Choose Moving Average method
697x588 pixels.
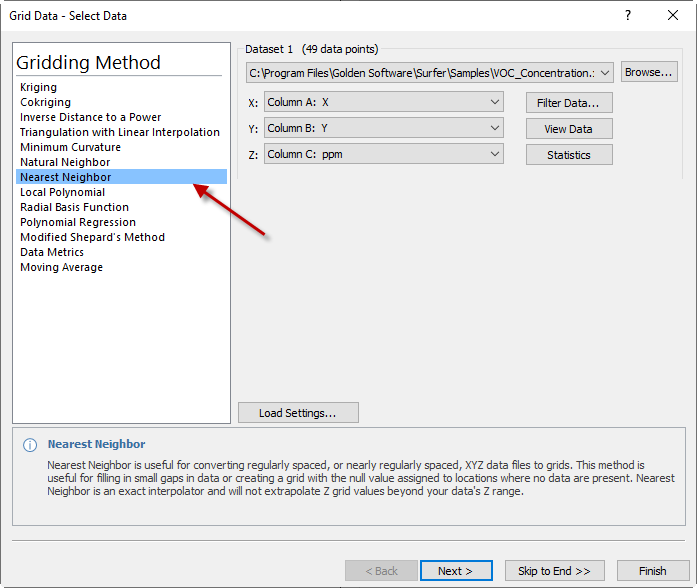[61, 267]
